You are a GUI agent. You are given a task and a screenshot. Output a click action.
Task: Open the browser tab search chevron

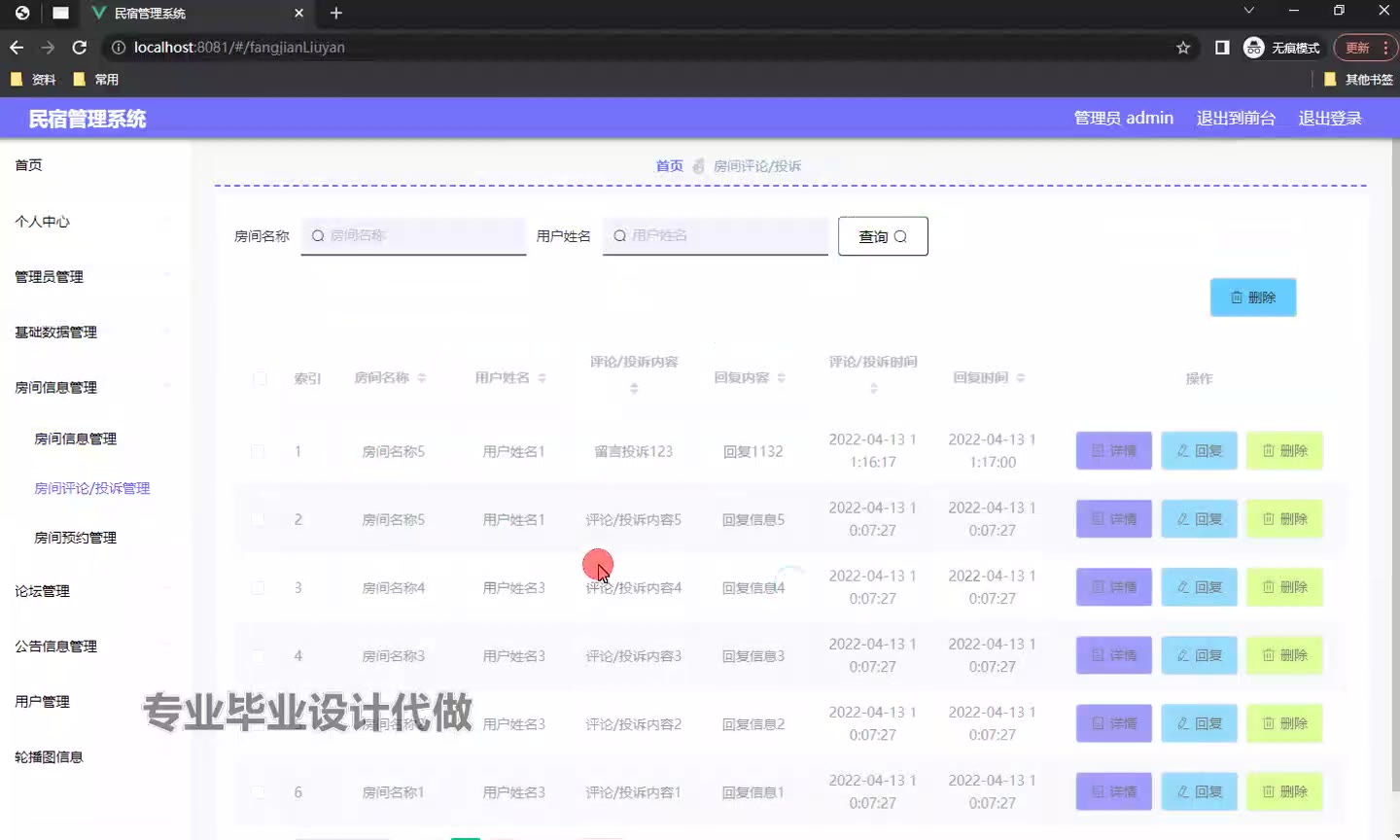pyautogui.click(x=1249, y=11)
